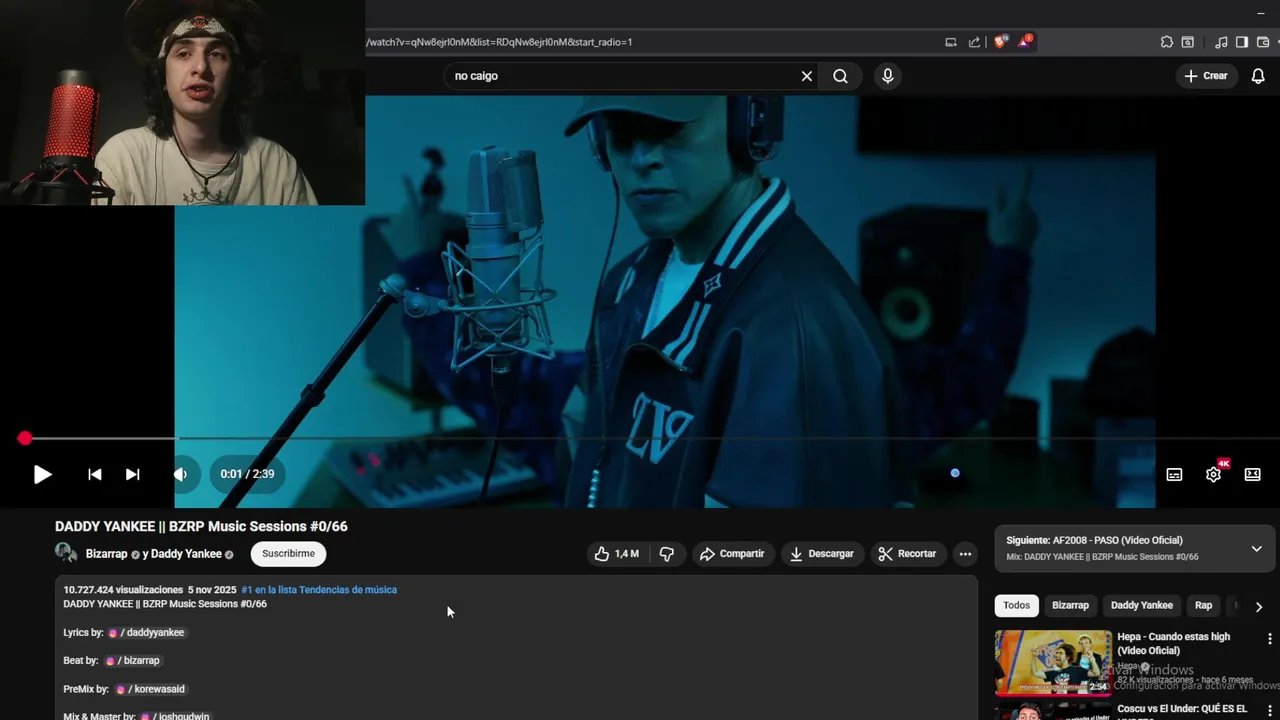The width and height of the screenshot is (1280, 720).
Task: Play the video with the play button
Action: [42, 474]
